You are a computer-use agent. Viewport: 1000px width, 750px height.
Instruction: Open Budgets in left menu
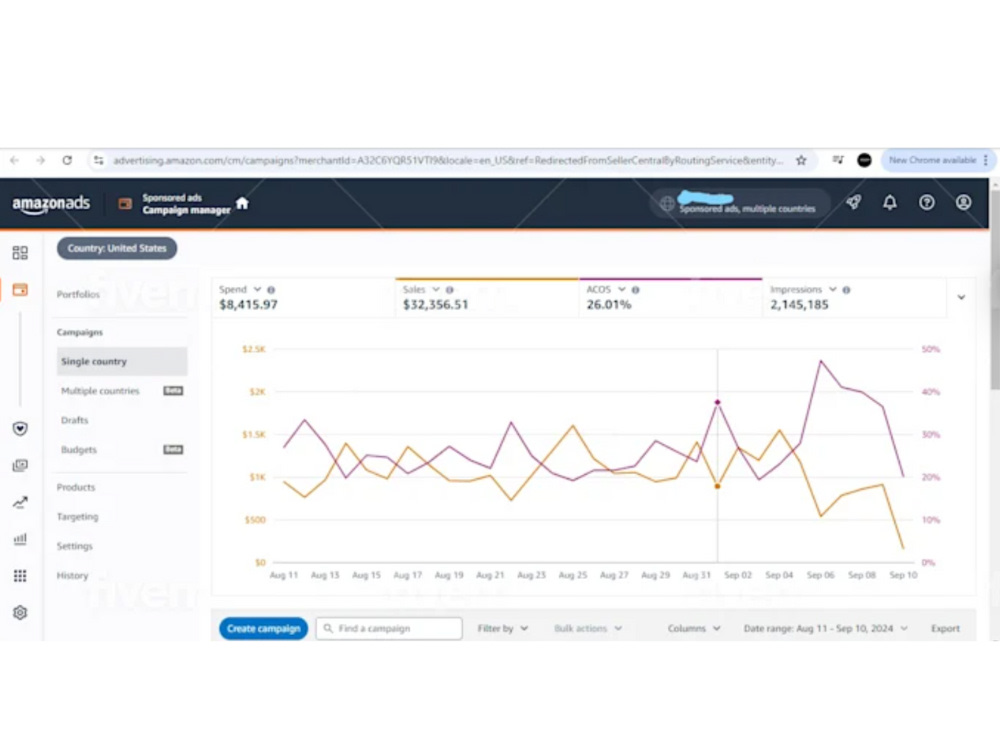click(79, 450)
